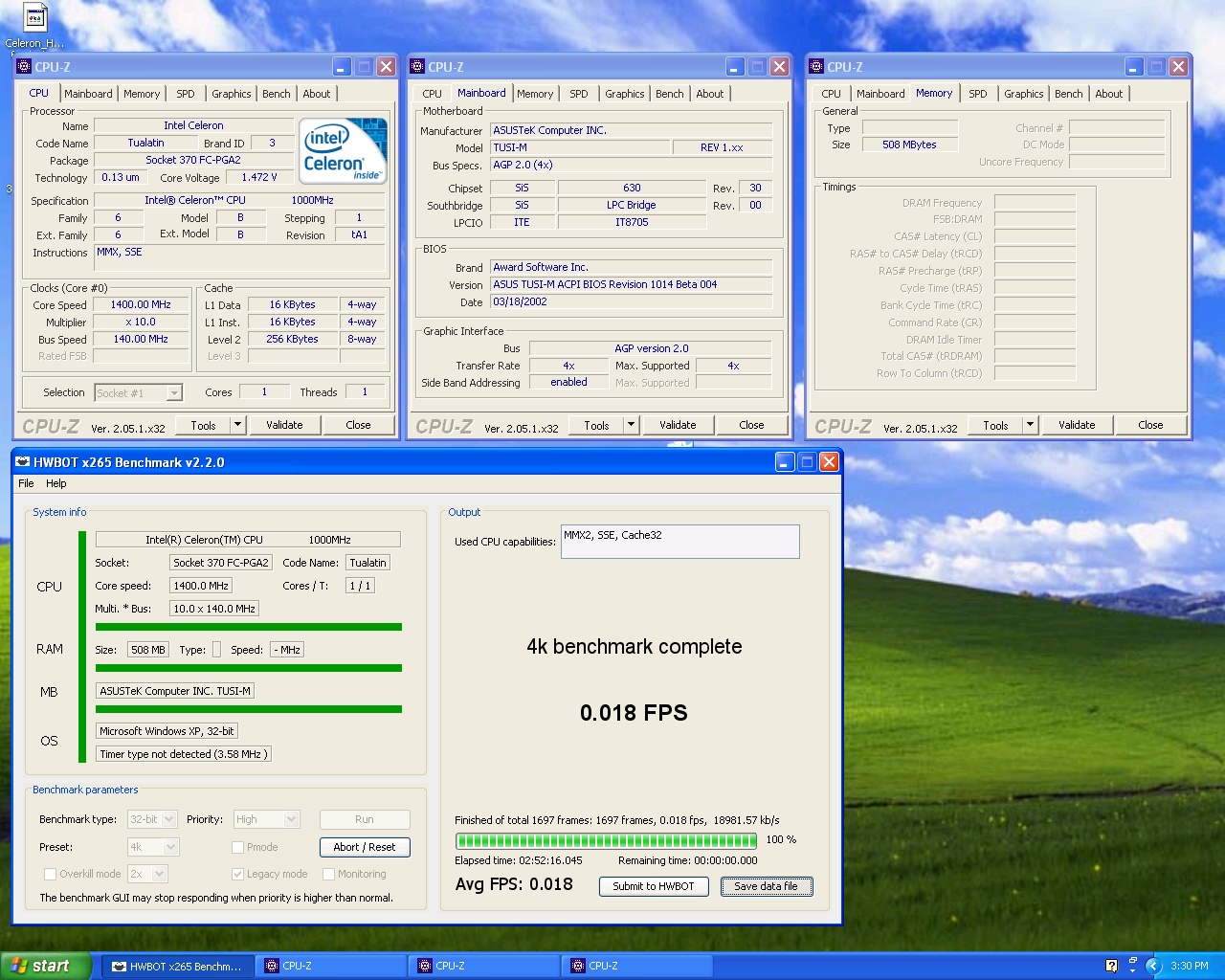Switch to Mainboard tab in first CPU-Z window
The image size is (1225, 980).
pyautogui.click(x=88, y=94)
